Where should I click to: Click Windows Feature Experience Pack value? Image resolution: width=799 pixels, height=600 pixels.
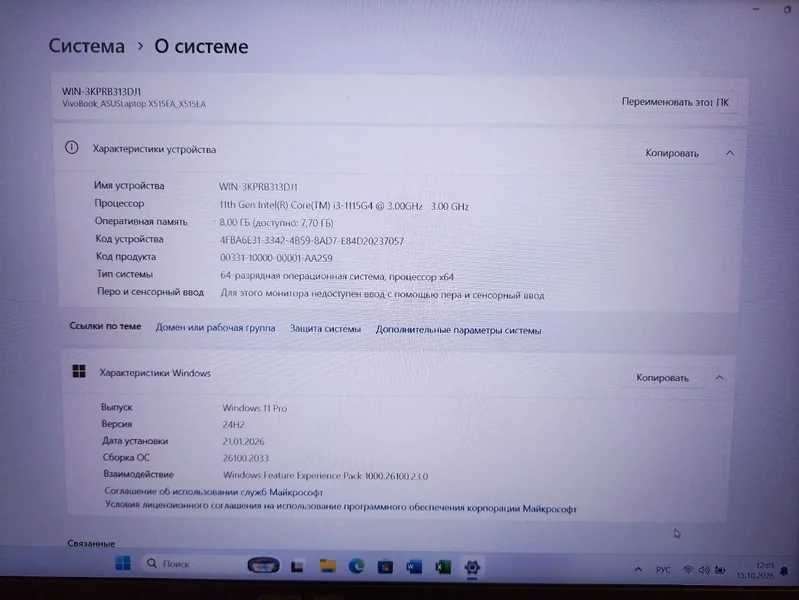click(x=326, y=476)
